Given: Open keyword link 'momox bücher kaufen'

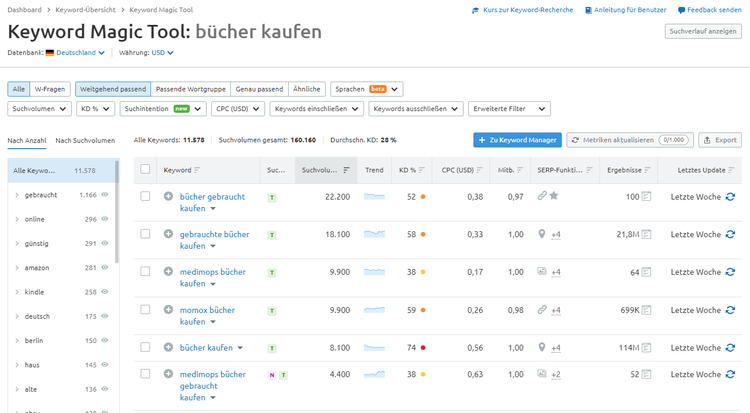Looking at the screenshot, I should 207,316.
